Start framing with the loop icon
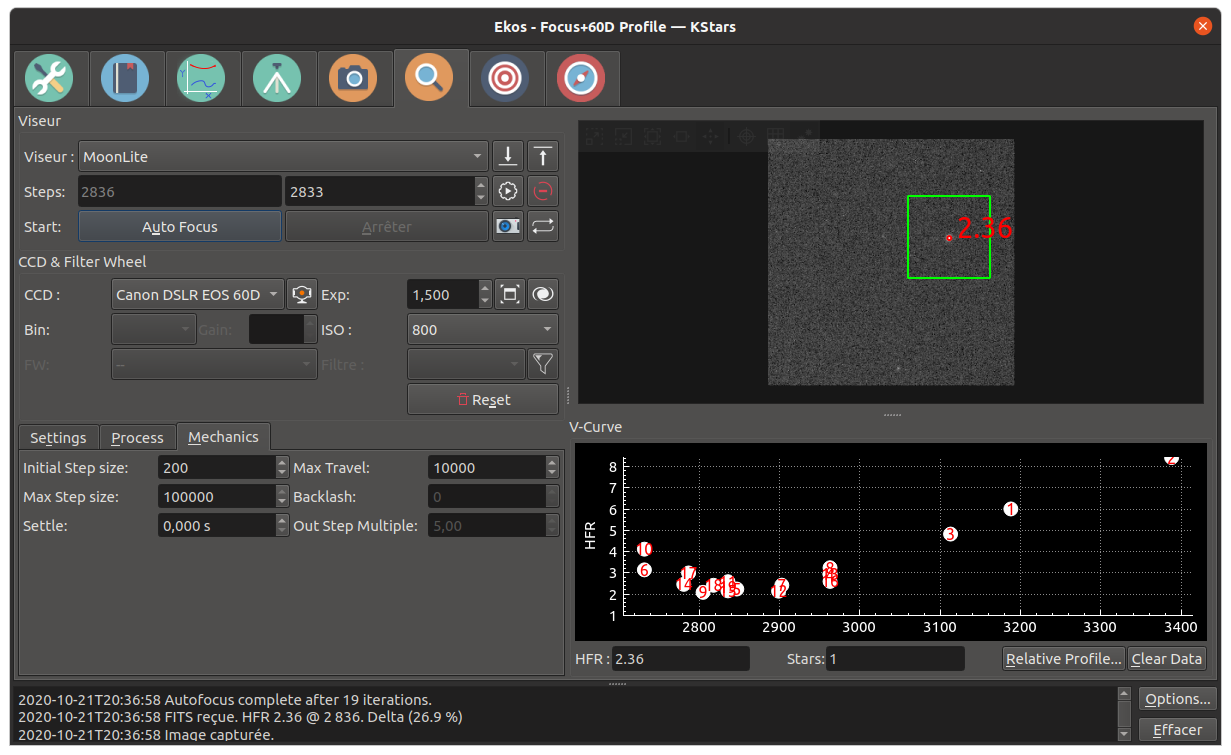 click(x=542, y=226)
